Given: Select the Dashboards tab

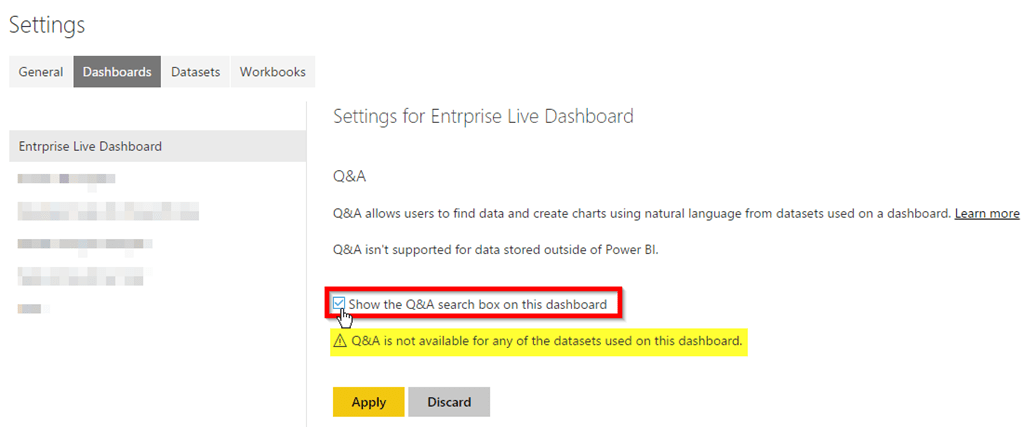Looking at the screenshot, I should point(117,72).
